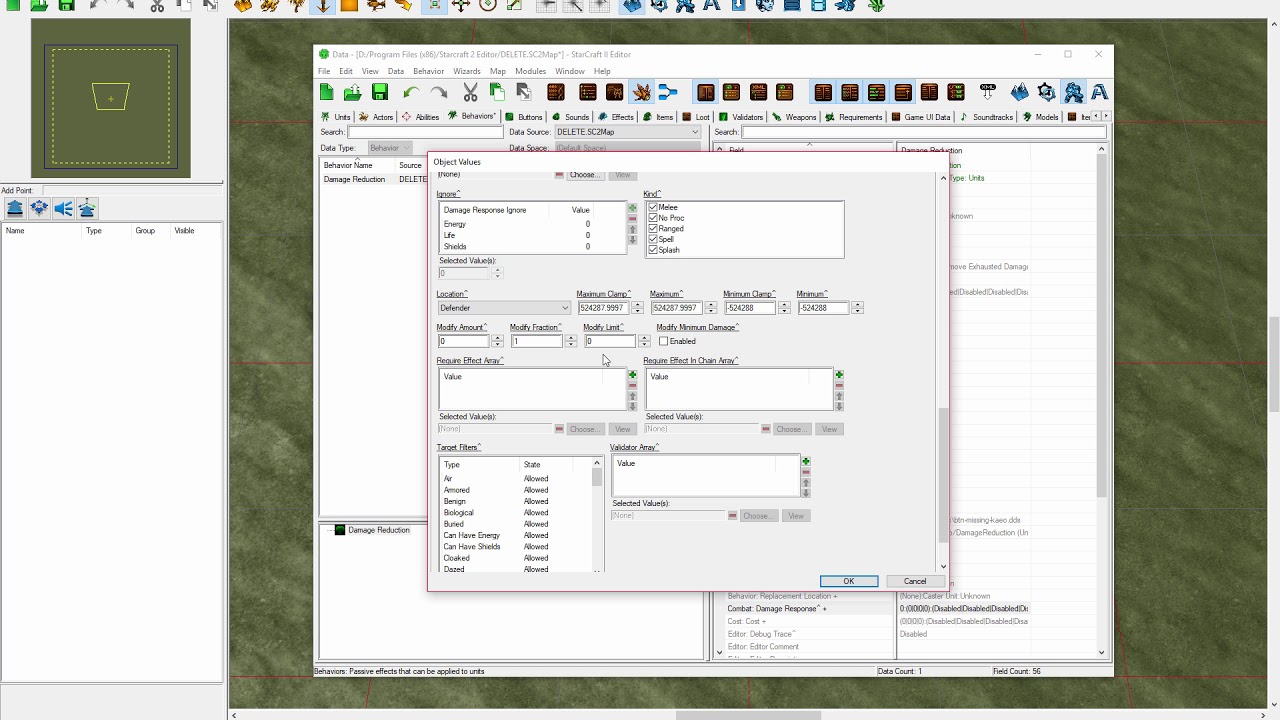Click the Maximum Clamp value field
Screen dimensions: 1280x720
point(604,308)
